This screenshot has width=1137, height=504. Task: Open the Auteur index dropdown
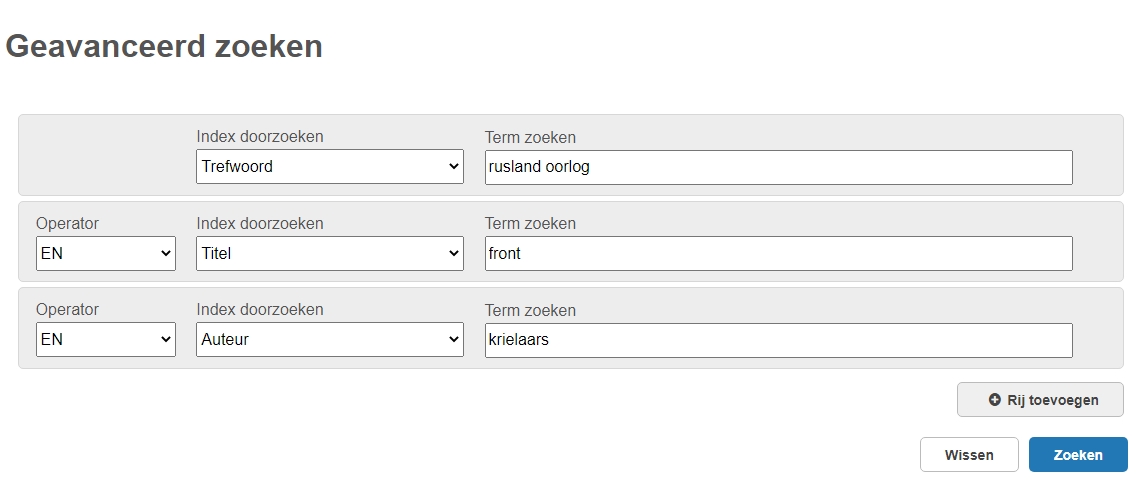[329, 339]
